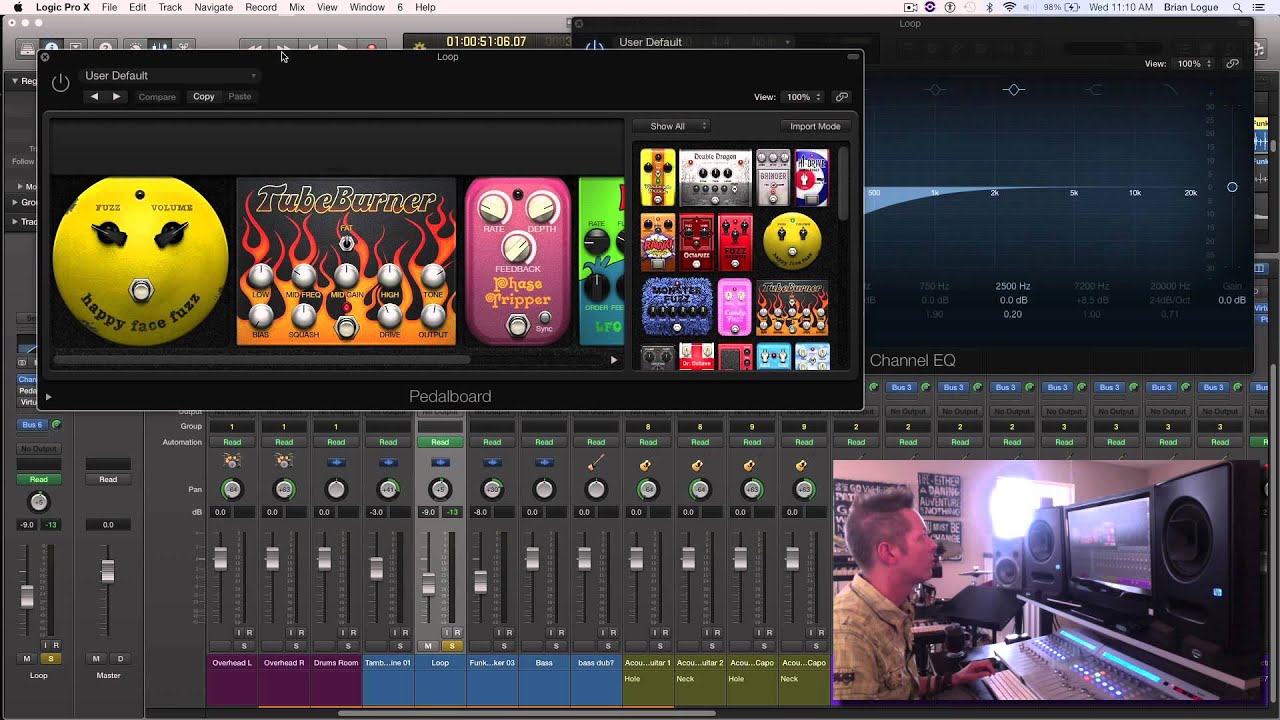Open Notification Center from the menu bar
Screen dimensions: 1280x720
[x=1261, y=7]
